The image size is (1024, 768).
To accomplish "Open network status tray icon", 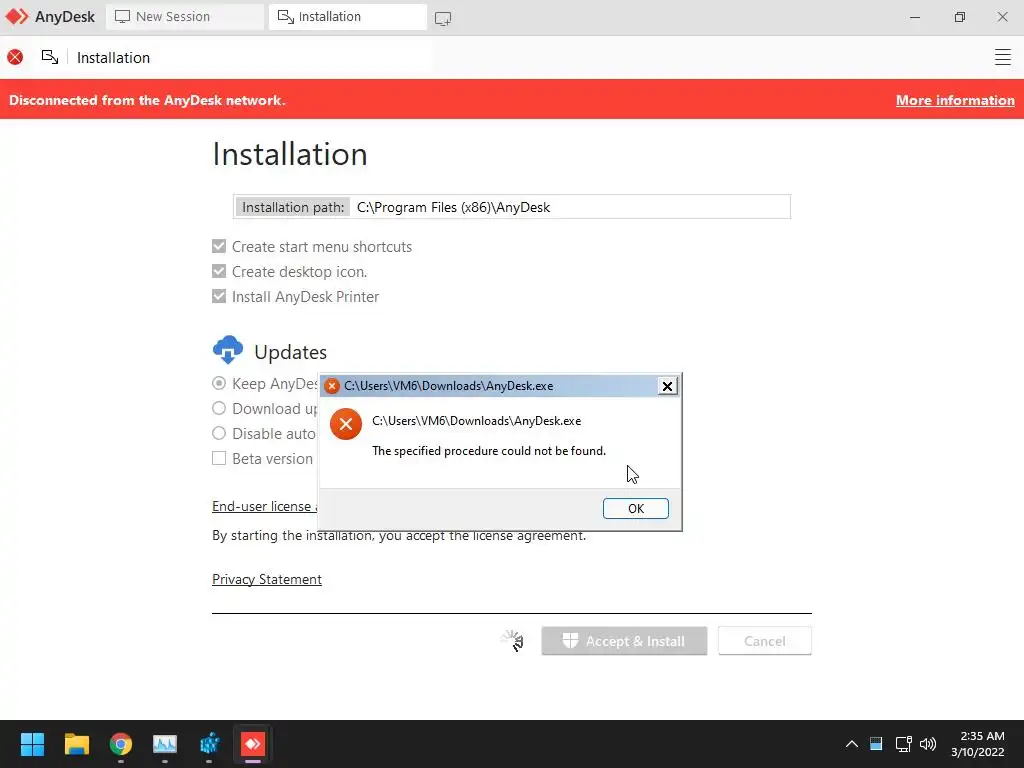I will click(x=903, y=744).
